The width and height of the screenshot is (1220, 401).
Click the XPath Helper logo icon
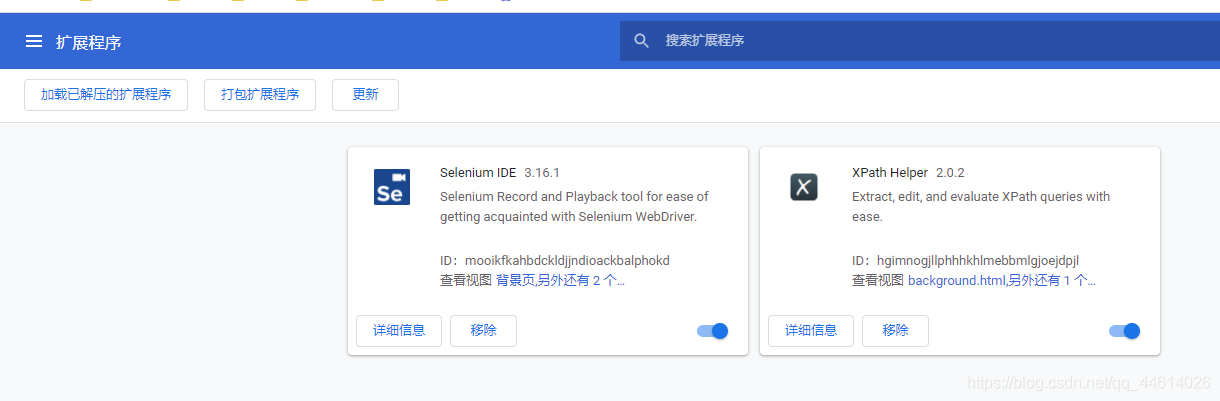coord(804,186)
